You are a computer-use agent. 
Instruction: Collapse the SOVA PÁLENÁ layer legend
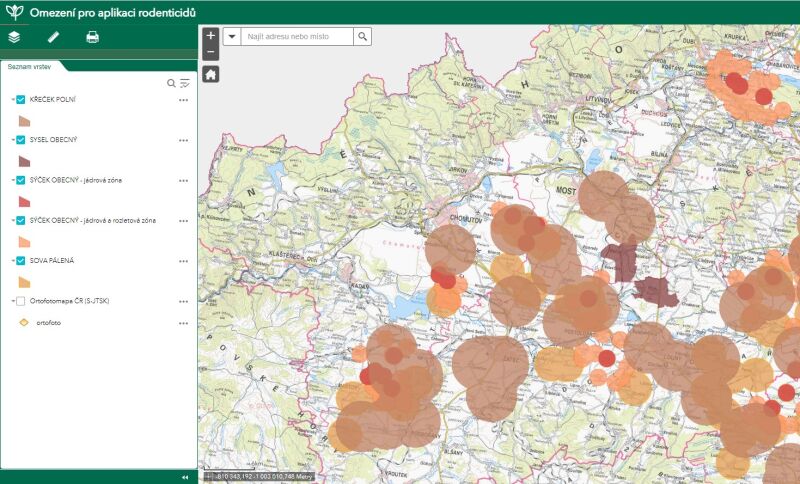pyautogui.click(x=12, y=260)
